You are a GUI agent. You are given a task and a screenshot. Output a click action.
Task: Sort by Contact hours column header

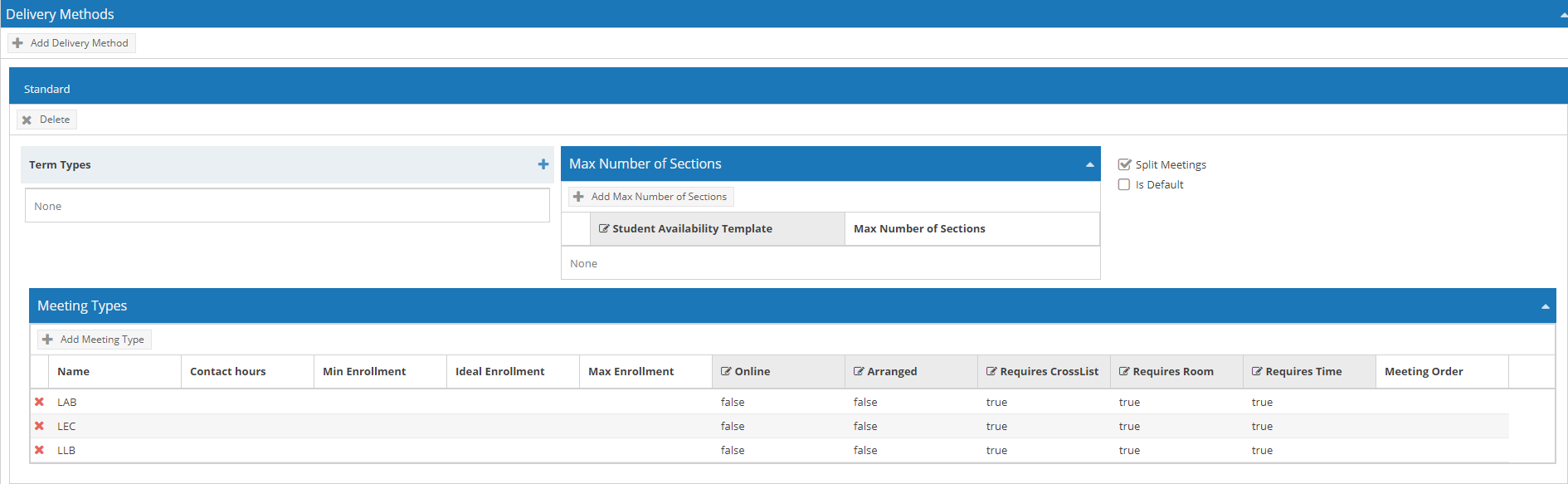click(247, 371)
